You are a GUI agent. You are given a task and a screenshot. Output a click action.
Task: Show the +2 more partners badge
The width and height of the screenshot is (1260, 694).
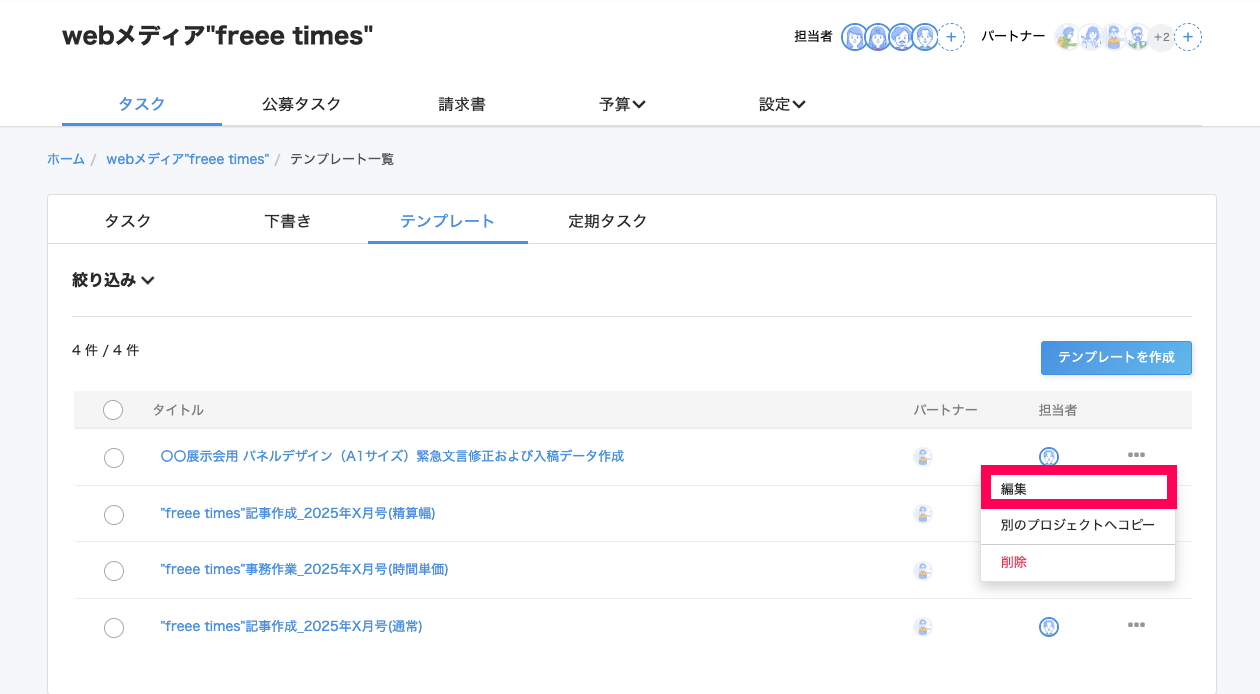(x=1161, y=37)
